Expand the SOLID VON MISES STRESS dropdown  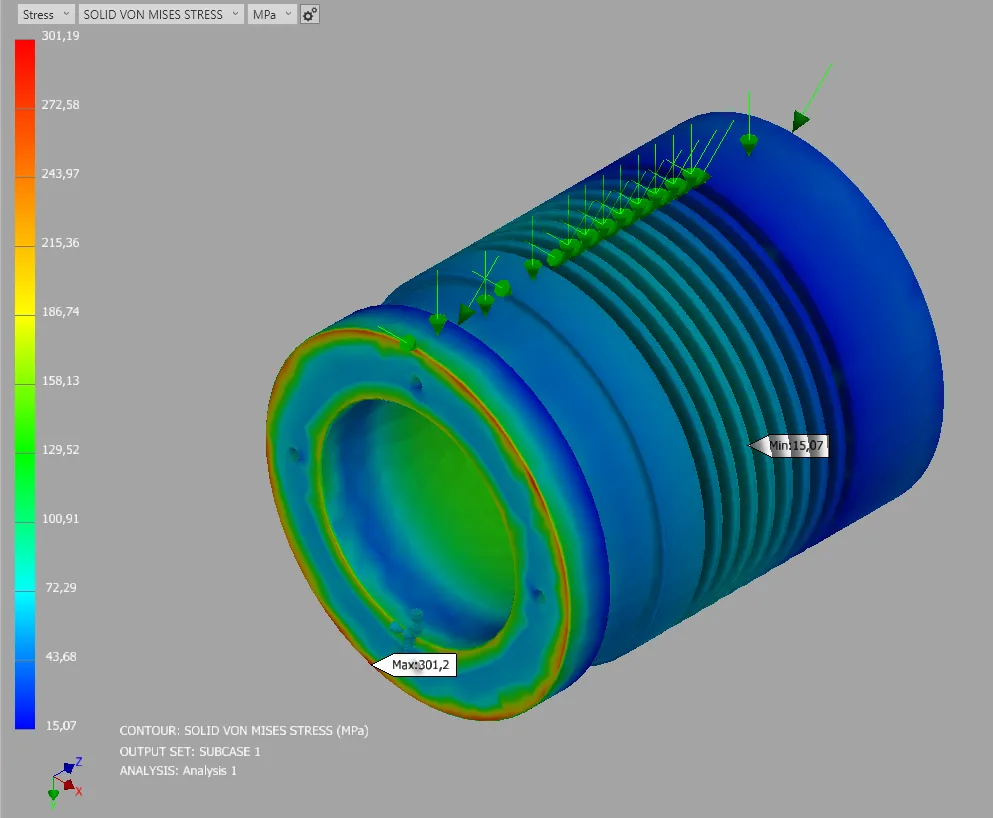161,14
